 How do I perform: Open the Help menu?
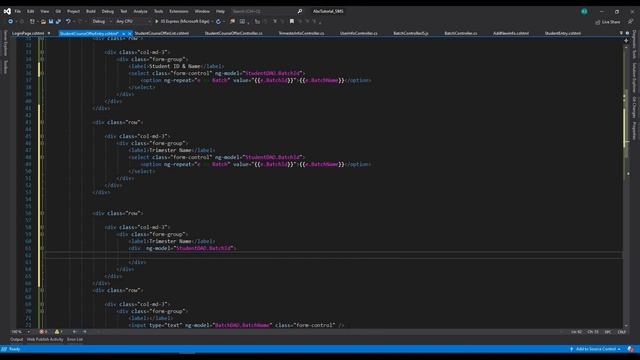(220, 11)
